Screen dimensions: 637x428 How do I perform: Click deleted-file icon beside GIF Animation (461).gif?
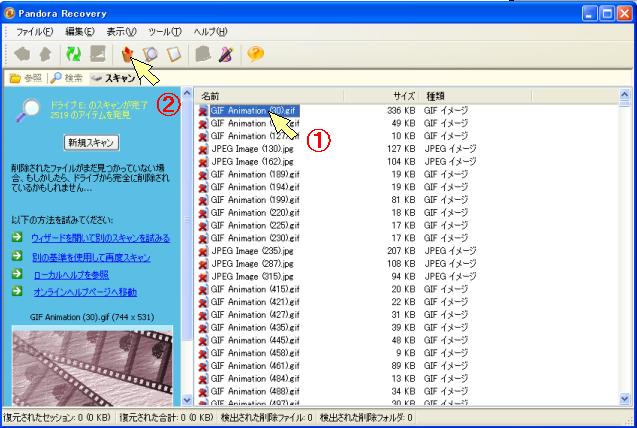point(203,366)
